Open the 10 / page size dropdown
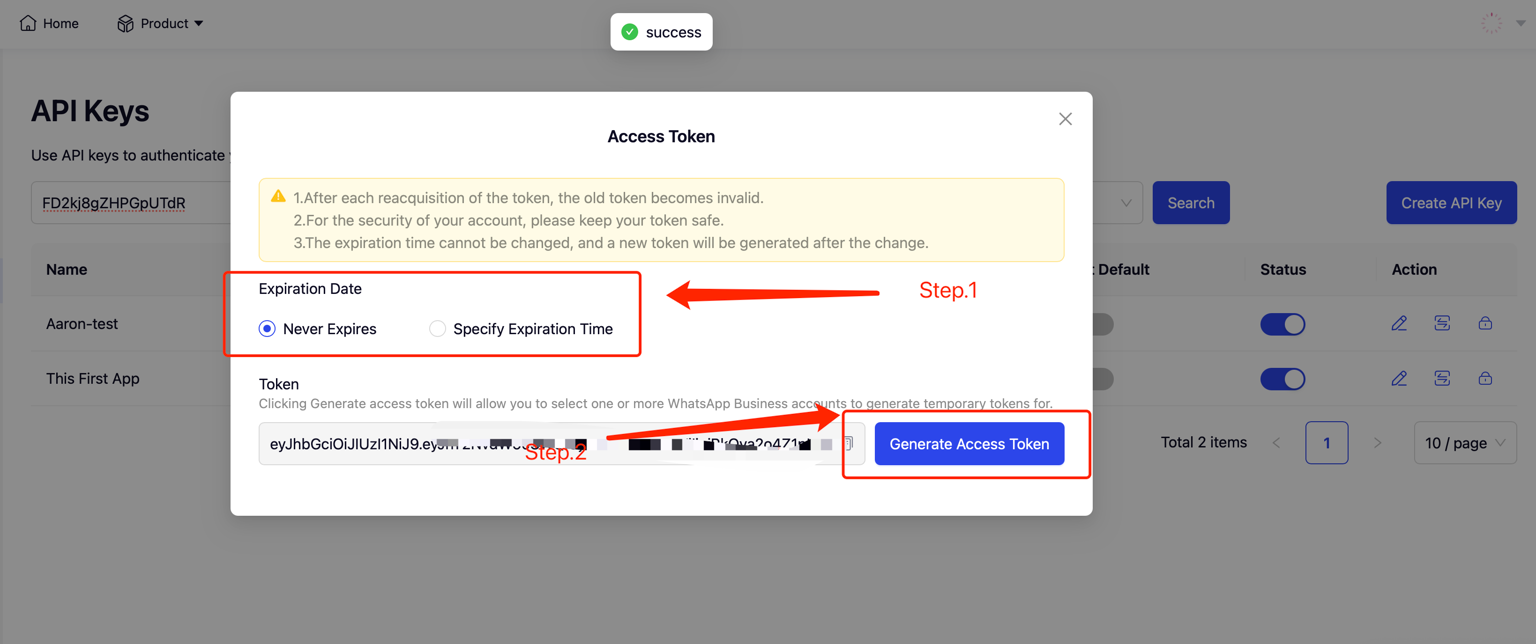Image resolution: width=1536 pixels, height=644 pixels. coord(1464,443)
